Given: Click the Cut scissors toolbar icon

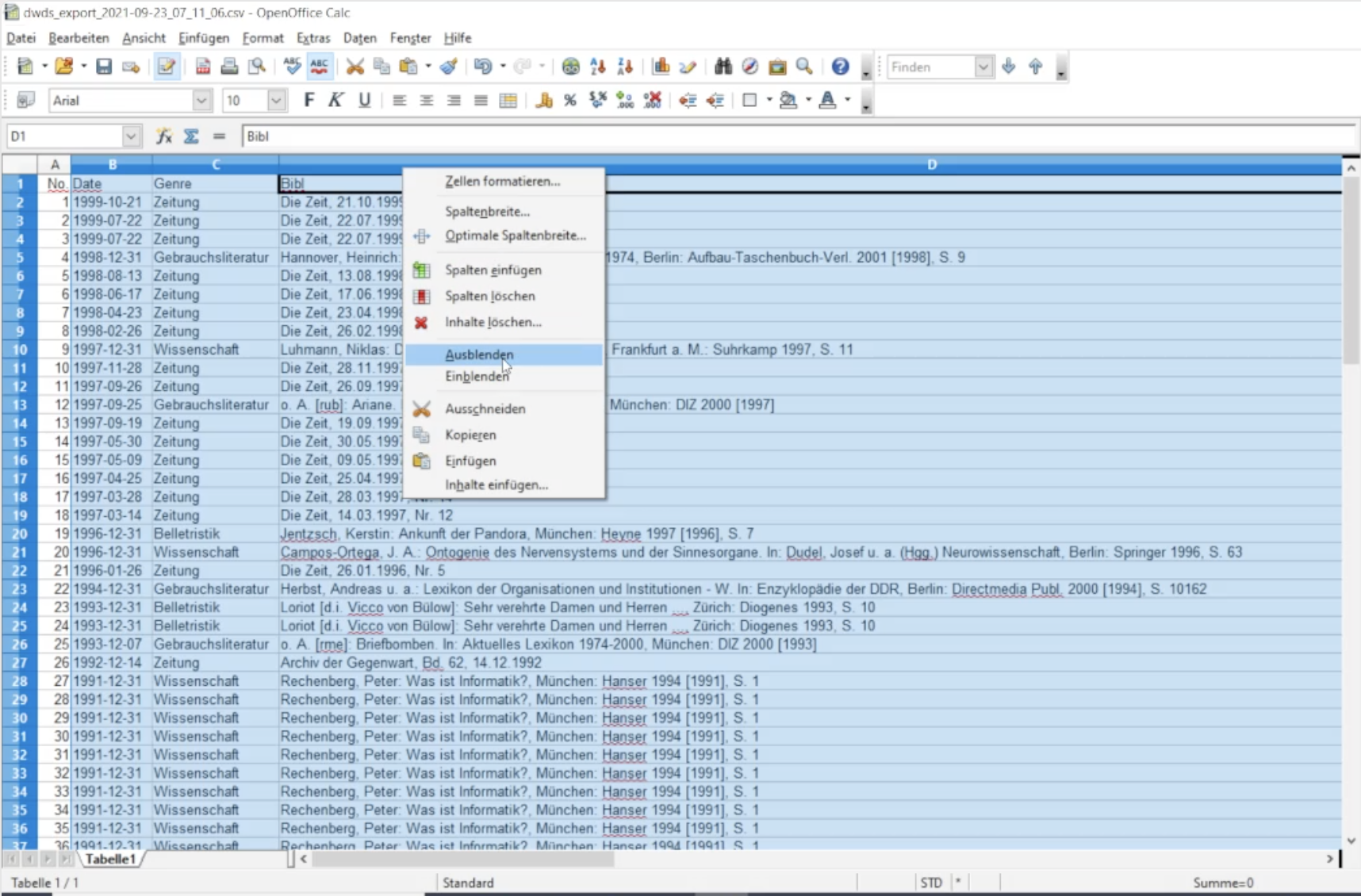Looking at the screenshot, I should point(355,67).
